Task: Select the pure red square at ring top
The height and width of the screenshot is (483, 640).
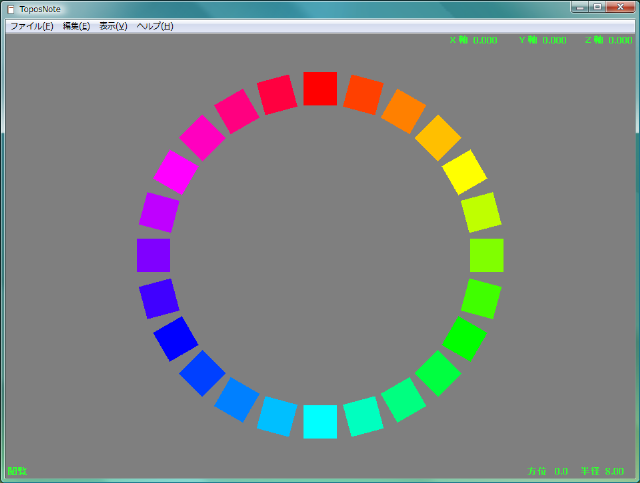Action: tap(320, 89)
